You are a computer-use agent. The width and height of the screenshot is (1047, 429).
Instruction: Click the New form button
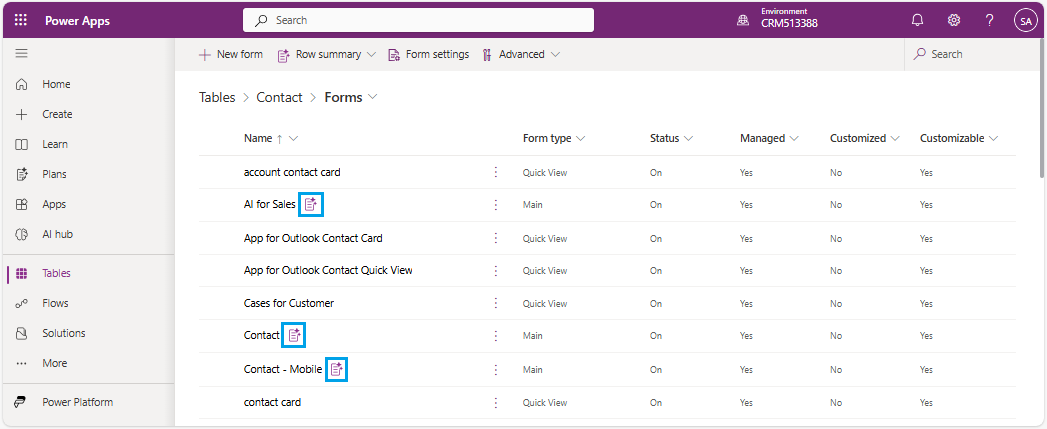[x=232, y=55]
